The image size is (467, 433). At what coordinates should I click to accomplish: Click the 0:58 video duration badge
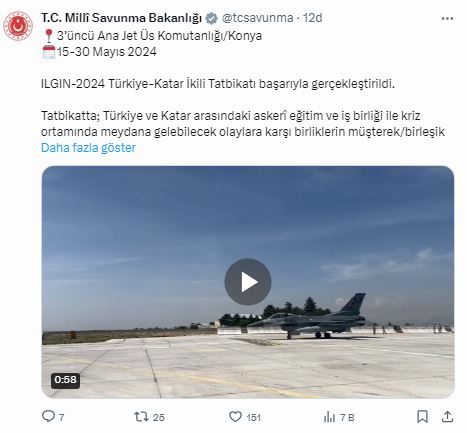[x=65, y=380]
